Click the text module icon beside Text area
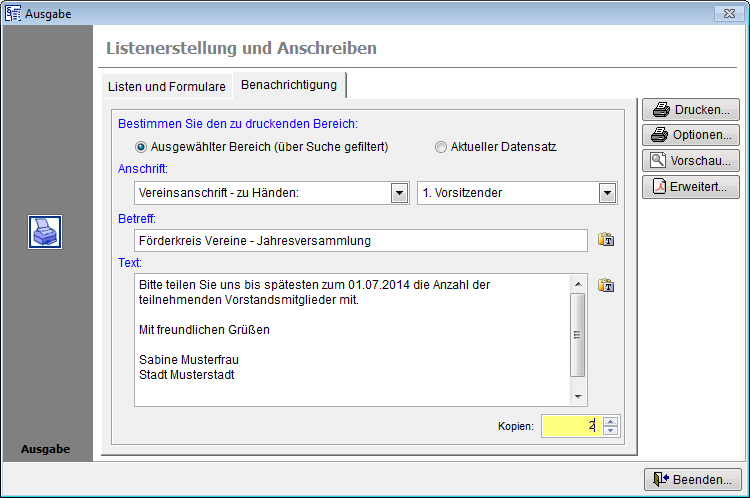Image resolution: width=750 pixels, height=498 pixels. point(605,286)
